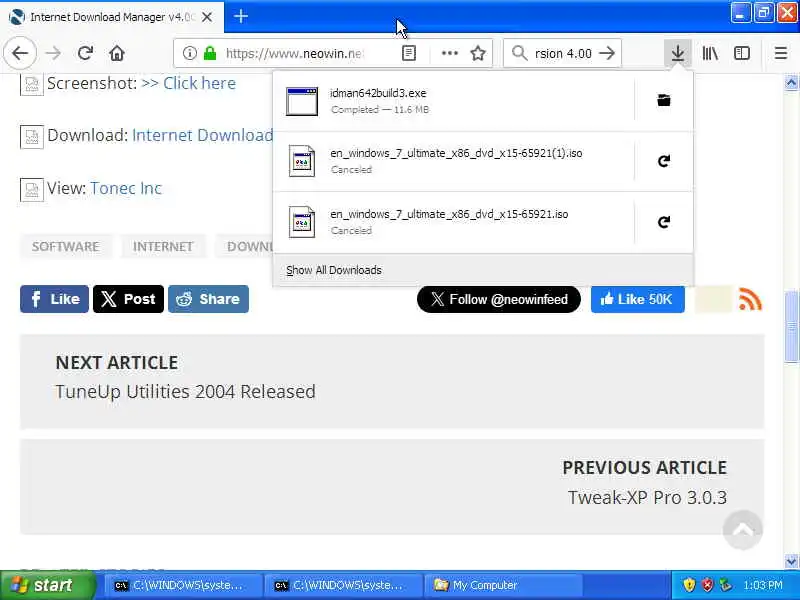Retry the 65921(1).iso canceled download
Viewport: 800px width, 600px height.
[663, 161]
